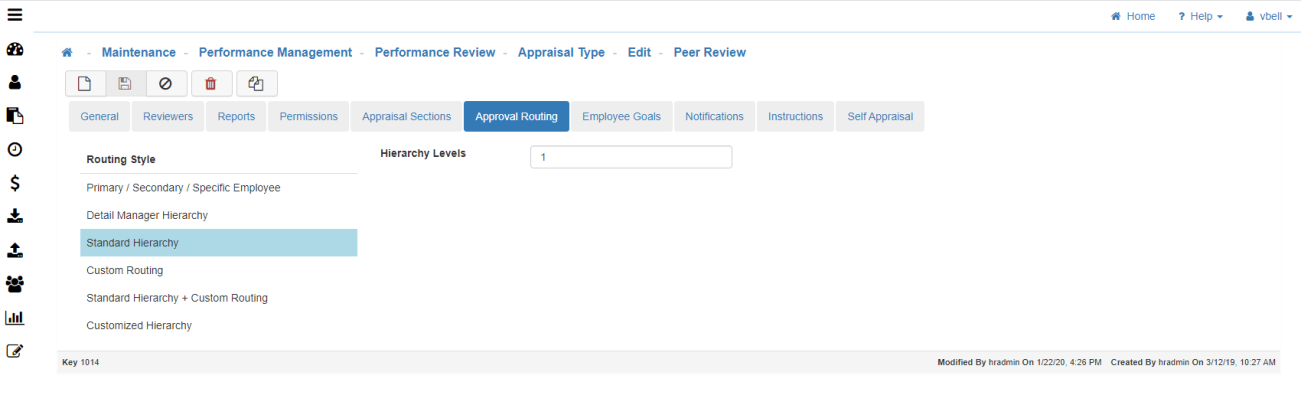Open the dollar sign sidebar icon
1301x395 pixels.
coord(15,183)
